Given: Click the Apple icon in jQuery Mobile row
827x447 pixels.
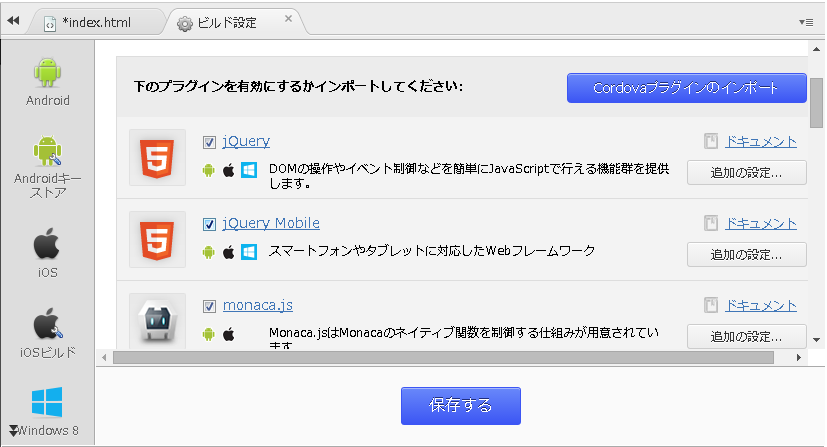Looking at the screenshot, I should (228, 252).
